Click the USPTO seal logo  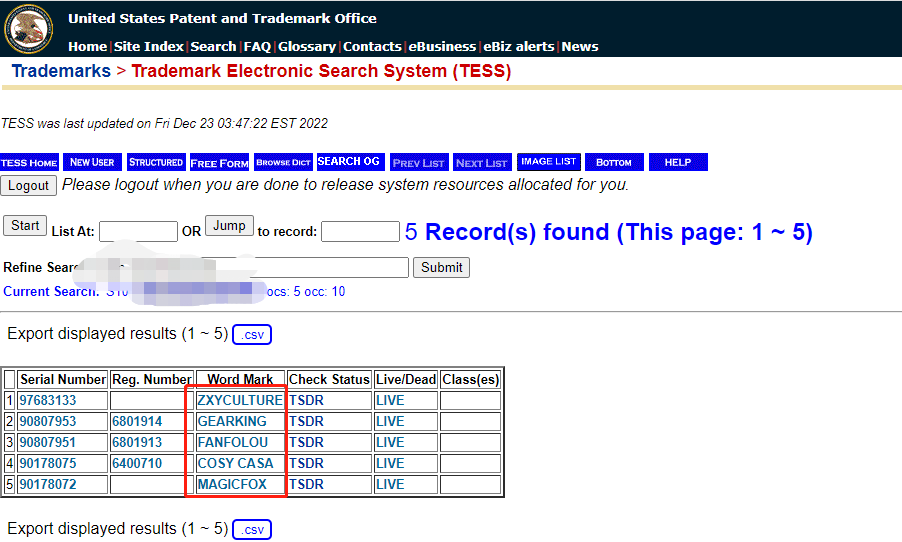[x=29, y=28]
